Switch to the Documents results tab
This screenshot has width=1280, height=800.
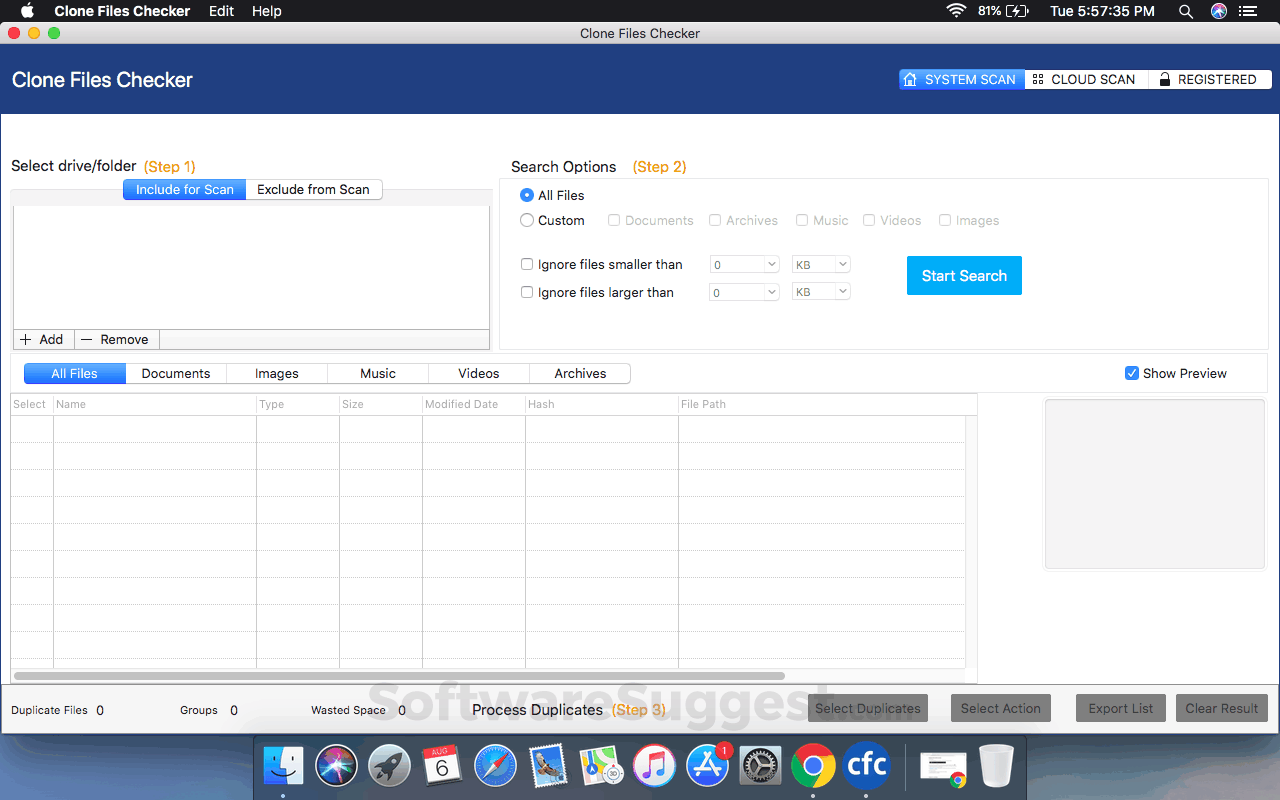click(x=176, y=373)
